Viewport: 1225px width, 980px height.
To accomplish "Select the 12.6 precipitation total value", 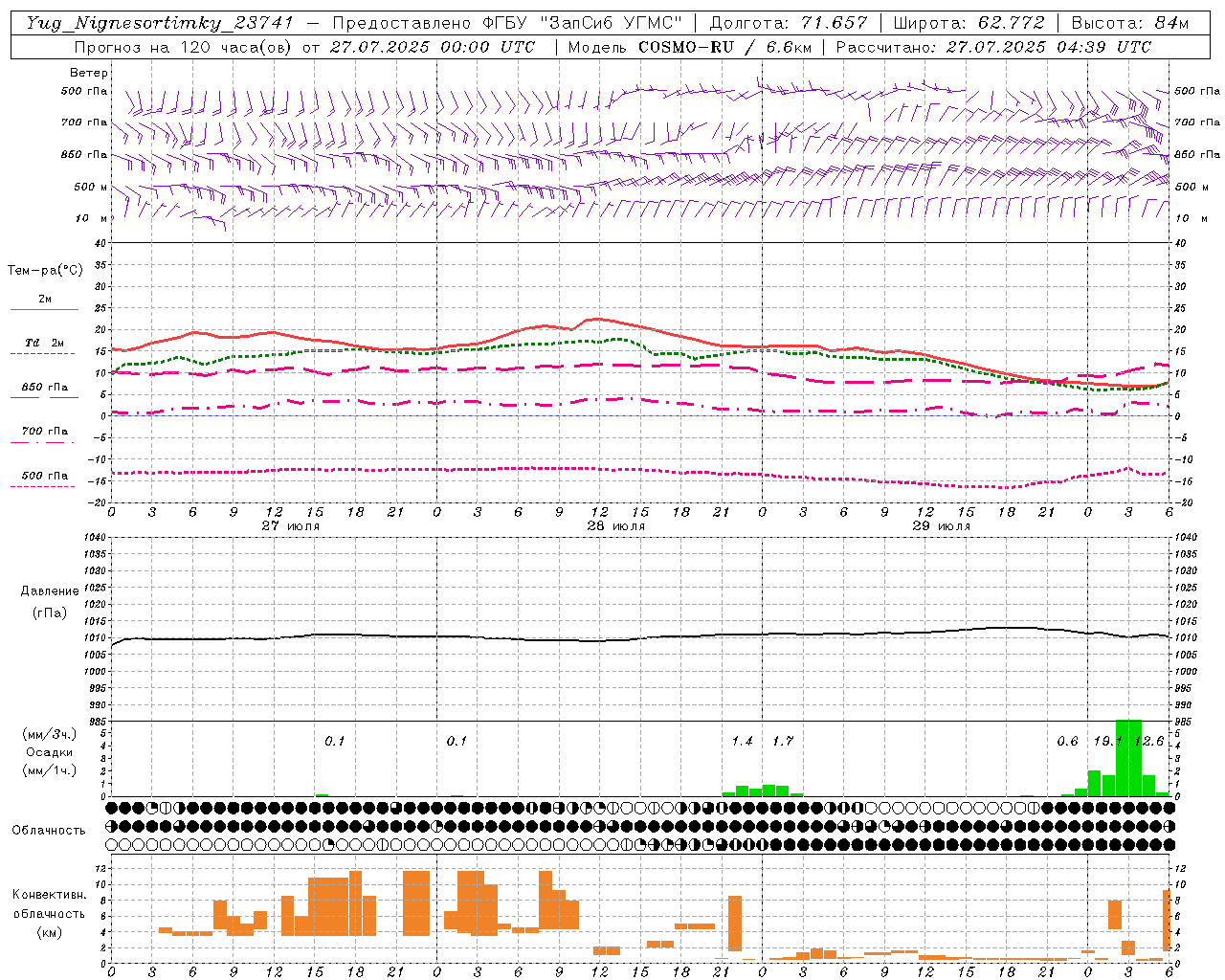I will (x=1149, y=742).
